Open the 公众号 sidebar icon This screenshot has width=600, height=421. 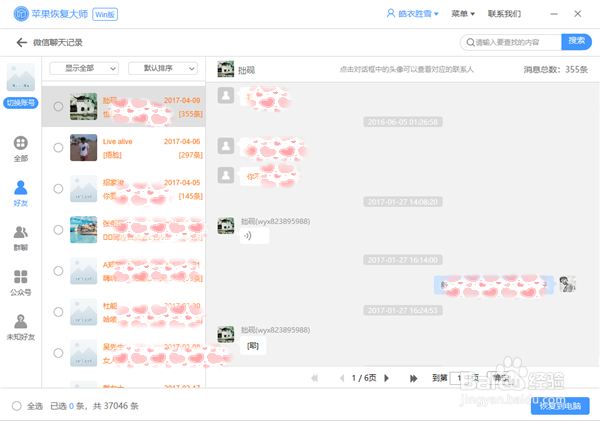click(21, 277)
